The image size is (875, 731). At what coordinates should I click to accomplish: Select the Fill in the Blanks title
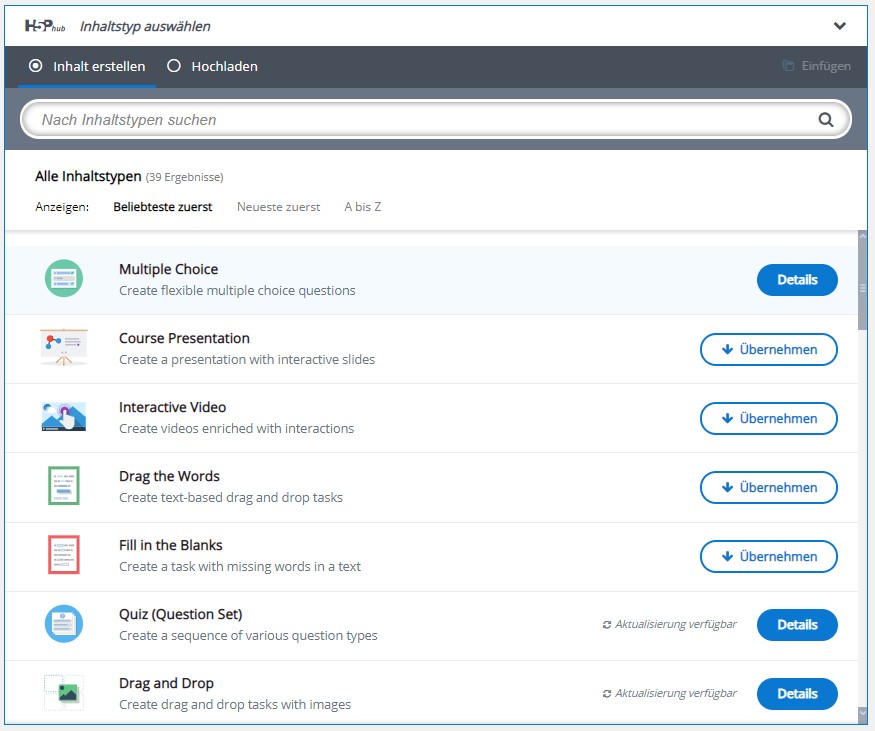click(171, 545)
